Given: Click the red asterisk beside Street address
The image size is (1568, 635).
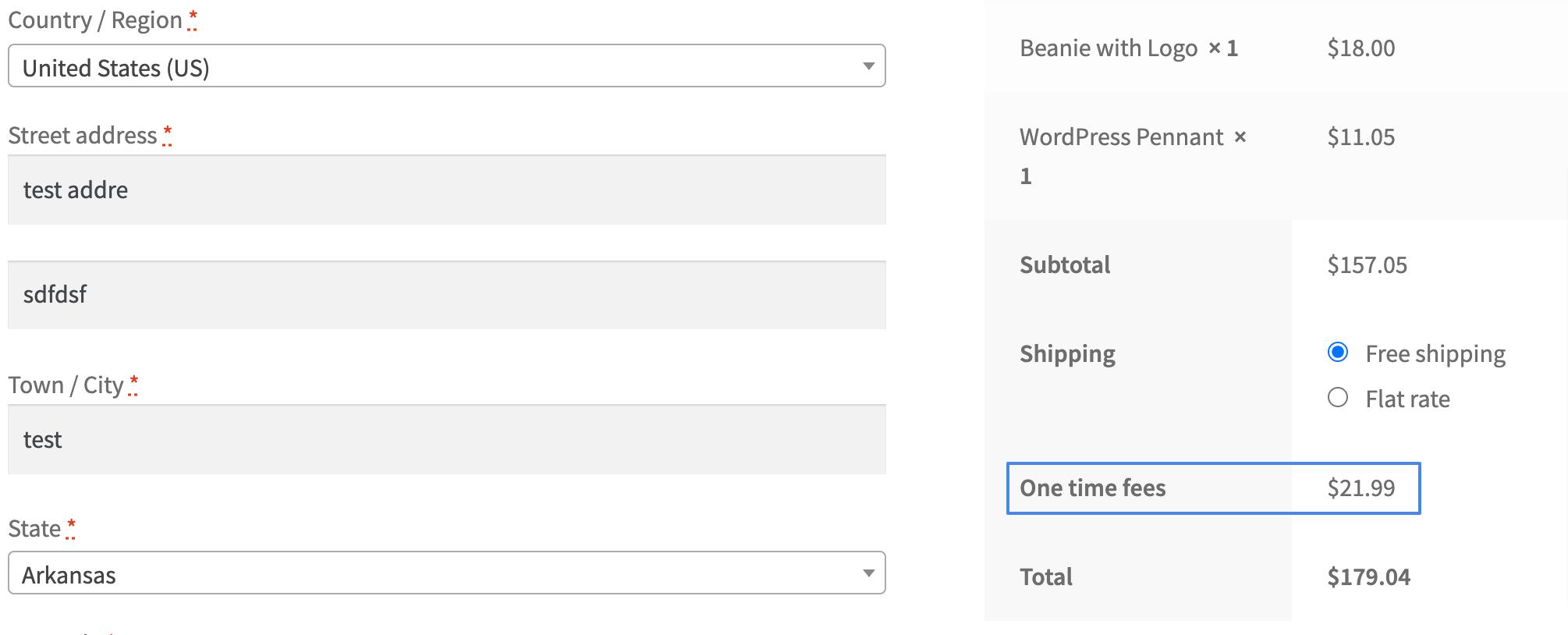Looking at the screenshot, I should pyautogui.click(x=167, y=133).
